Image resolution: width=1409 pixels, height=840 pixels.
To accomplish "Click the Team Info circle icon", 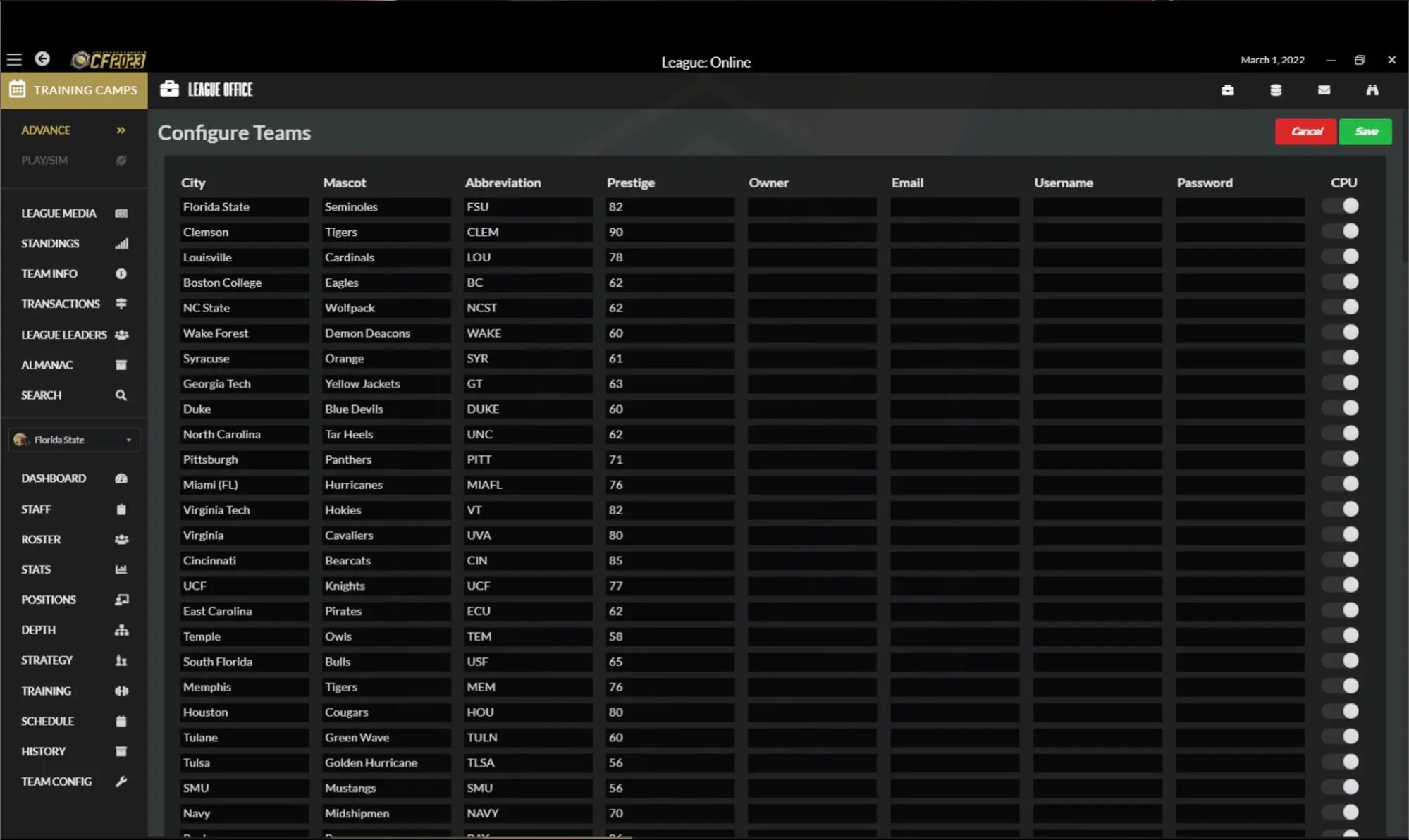I will [121, 273].
